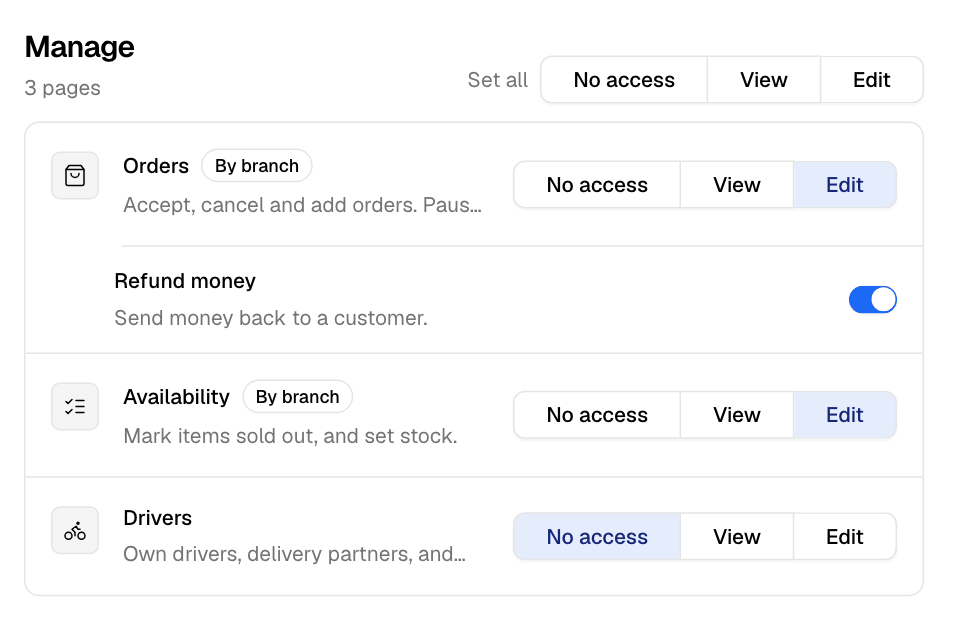
Task: Click the 'Refund money' label
Action: pyautogui.click(x=185, y=280)
